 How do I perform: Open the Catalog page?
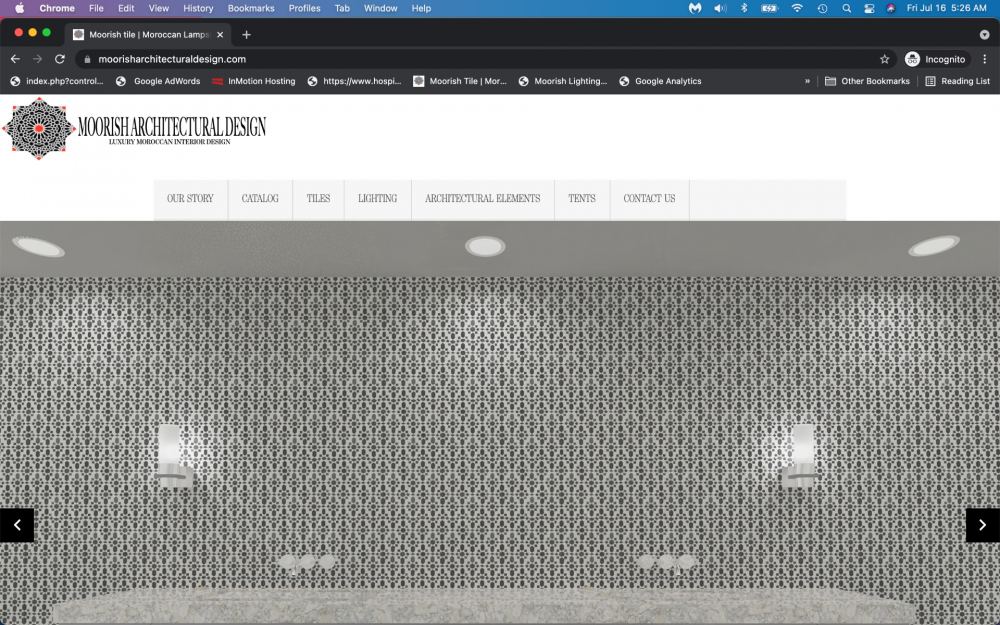(x=260, y=199)
